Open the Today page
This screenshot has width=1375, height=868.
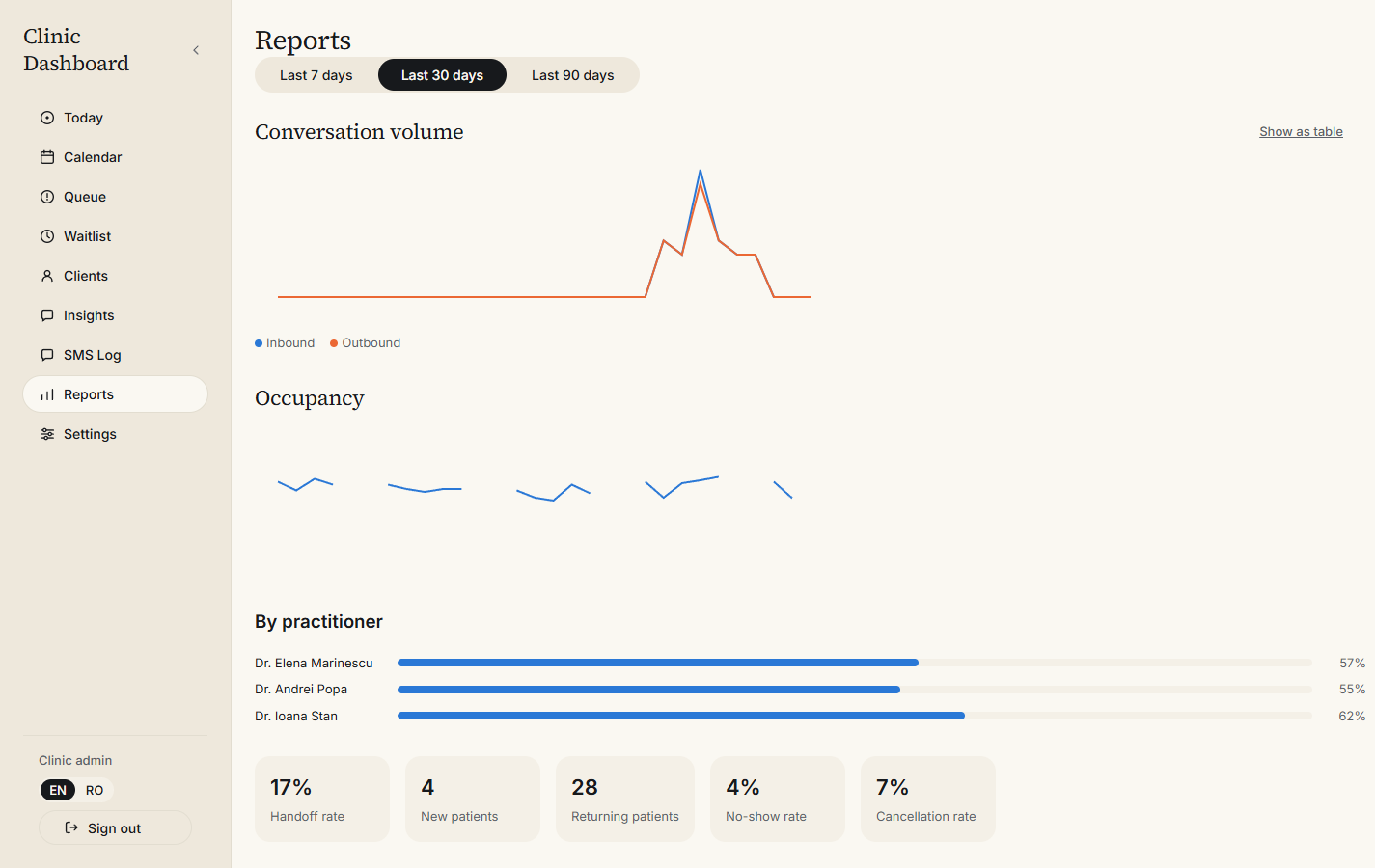tap(115, 118)
